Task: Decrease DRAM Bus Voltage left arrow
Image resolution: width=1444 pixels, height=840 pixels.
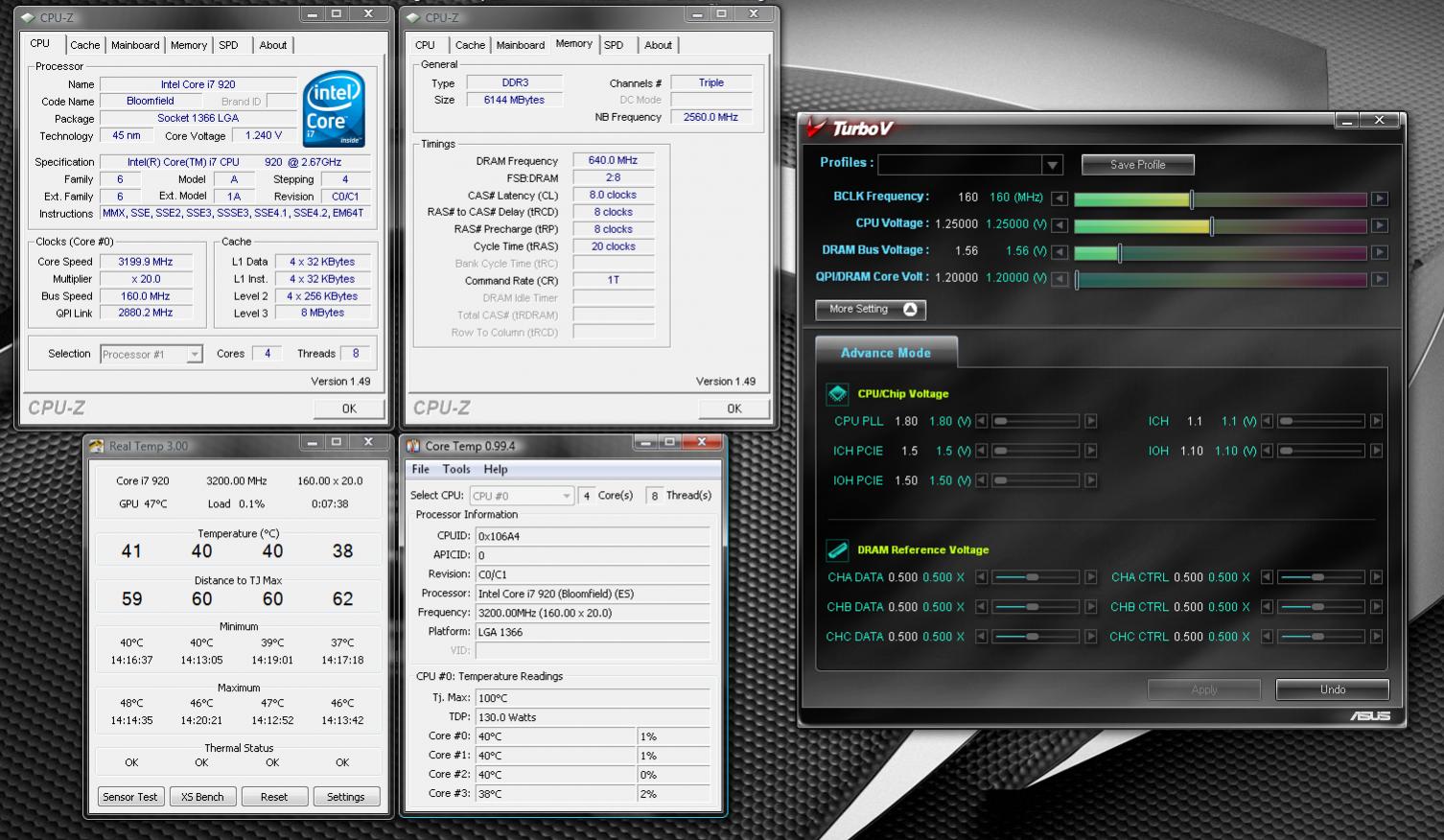Action: [1059, 252]
